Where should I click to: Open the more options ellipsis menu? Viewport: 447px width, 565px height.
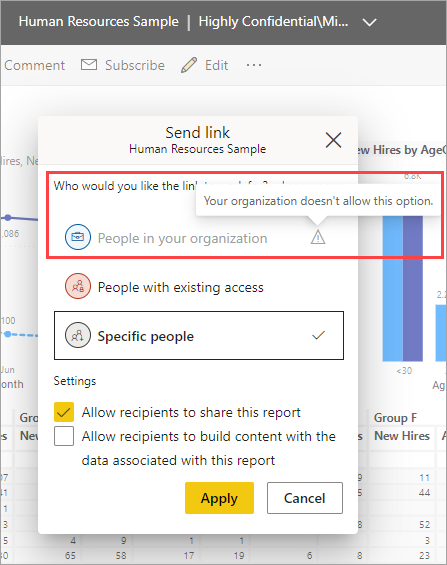pos(254,65)
